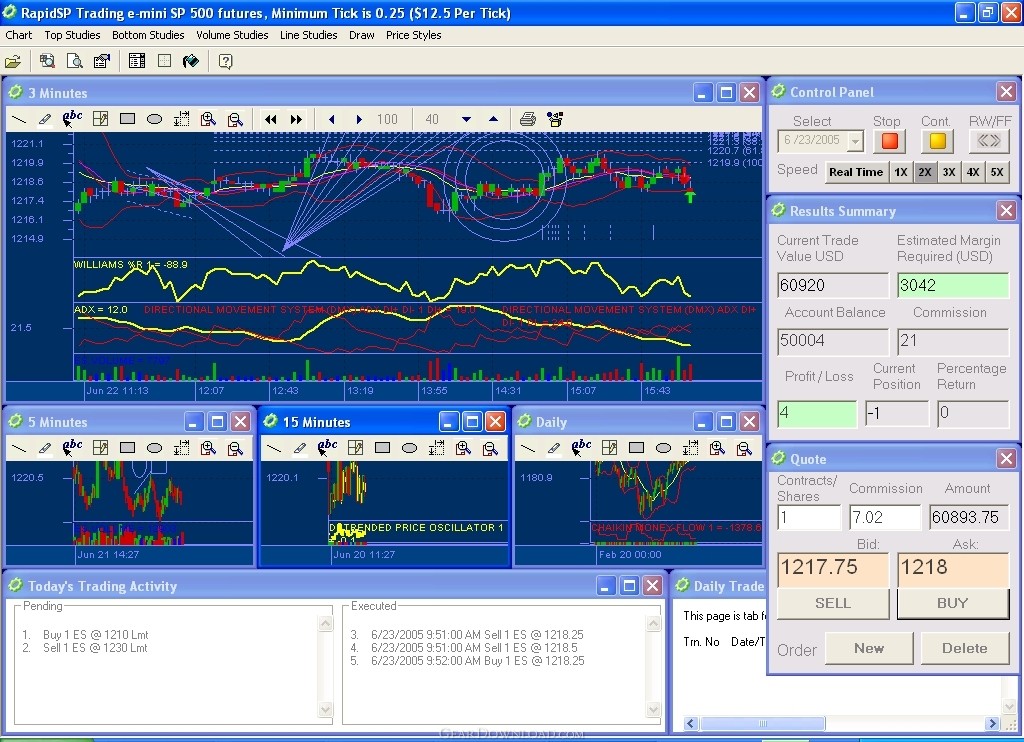Open the Bottom Studies menu
This screenshot has height=742, width=1024.
pyautogui.click(x=148, y=35)
